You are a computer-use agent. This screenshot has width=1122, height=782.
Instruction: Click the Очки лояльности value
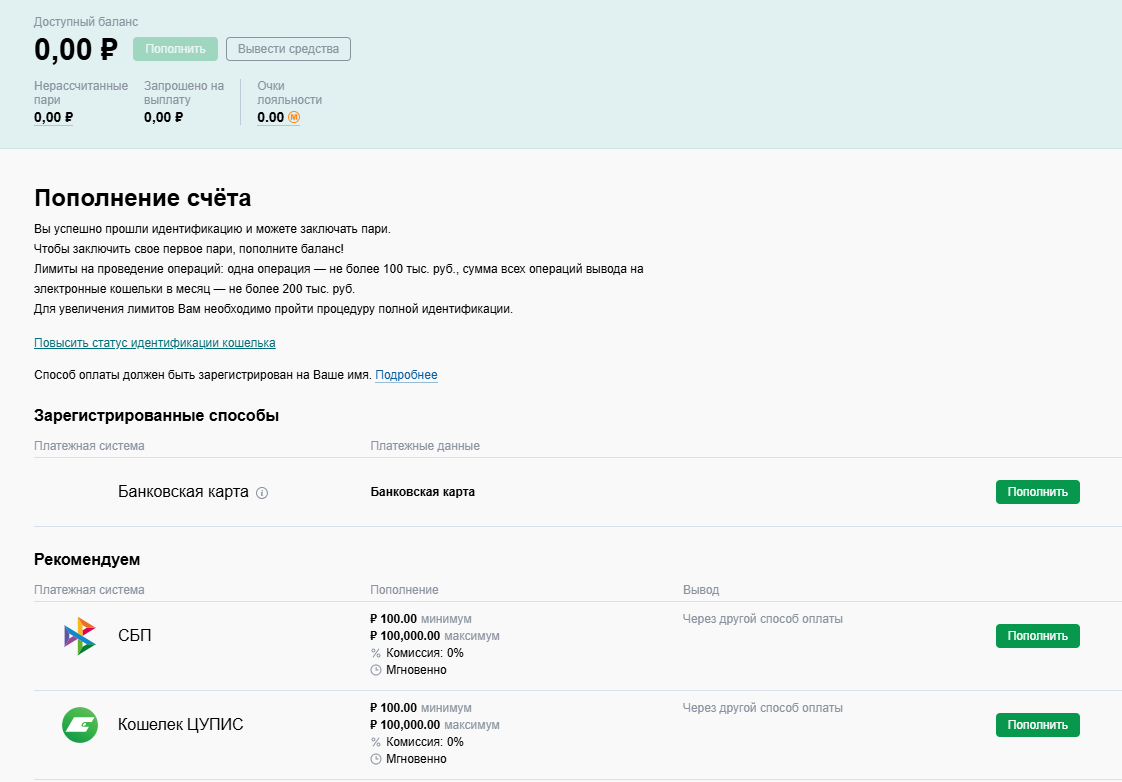(x=270, y=117)
